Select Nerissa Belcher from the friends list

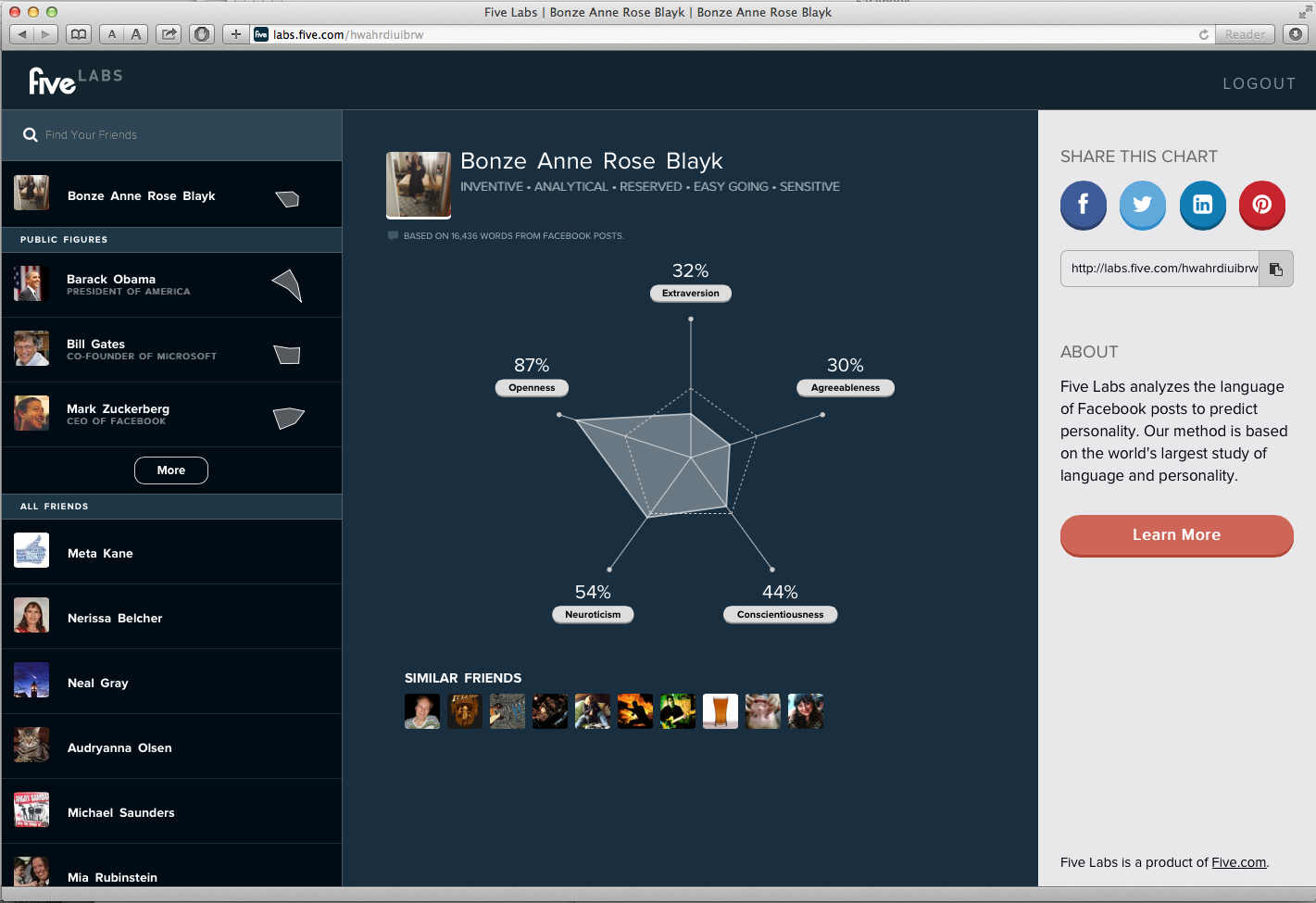coord(115,618)
